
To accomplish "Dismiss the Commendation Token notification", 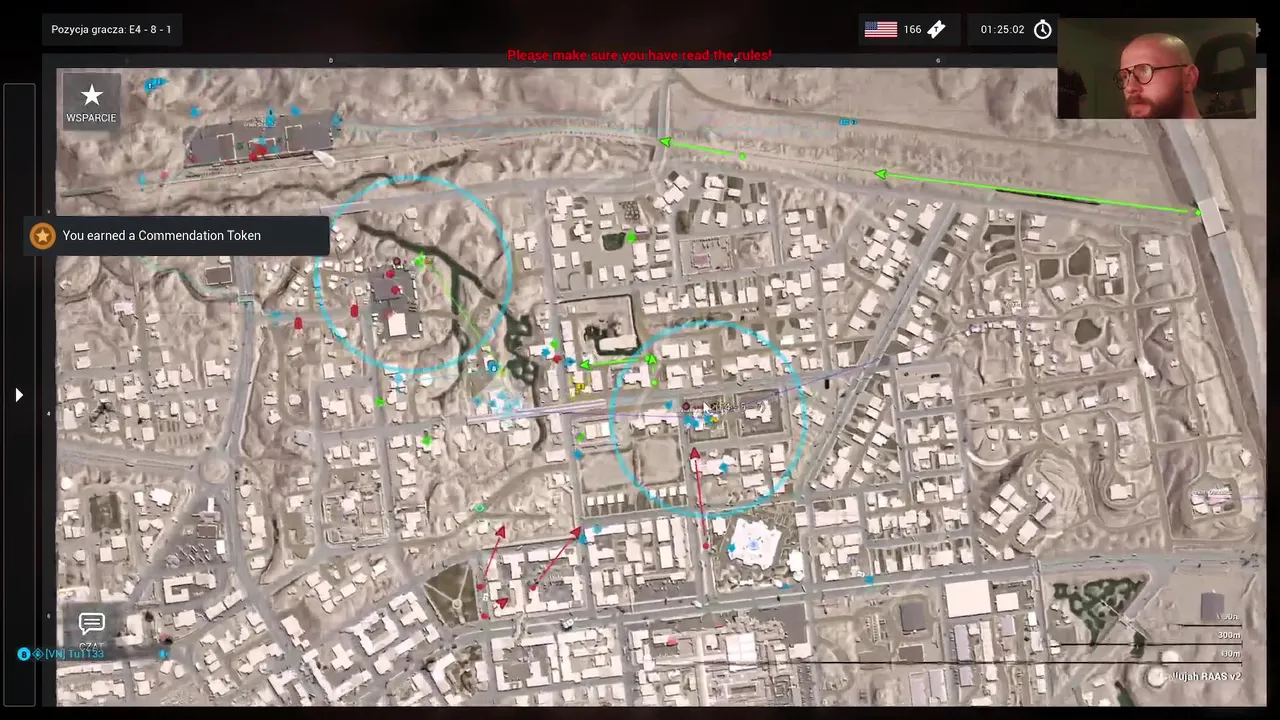I will [x=178, y=236].
